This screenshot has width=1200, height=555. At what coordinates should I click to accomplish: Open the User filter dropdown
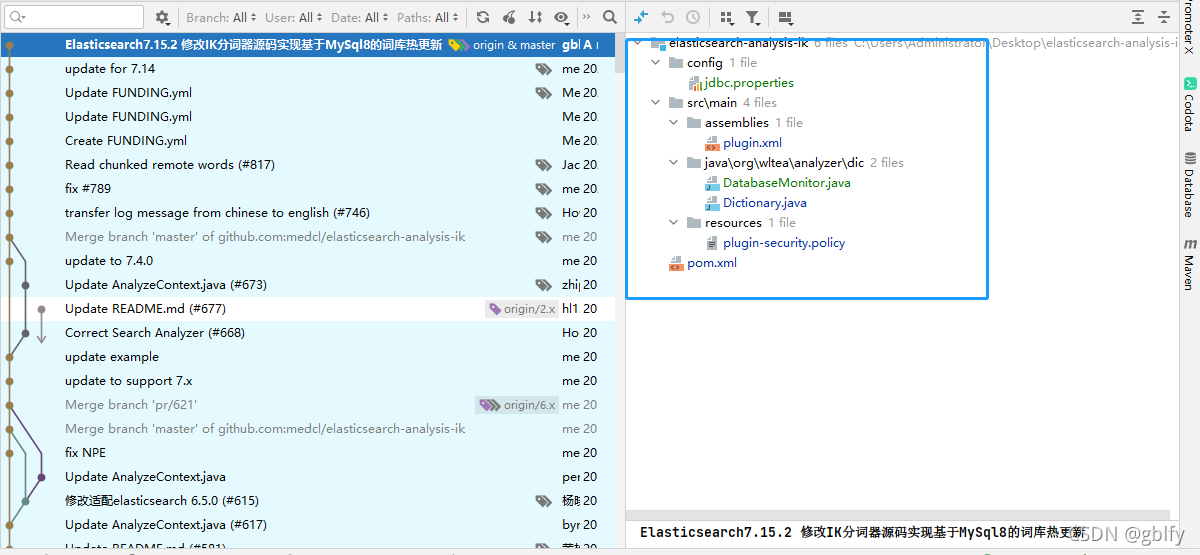point(292,17)
